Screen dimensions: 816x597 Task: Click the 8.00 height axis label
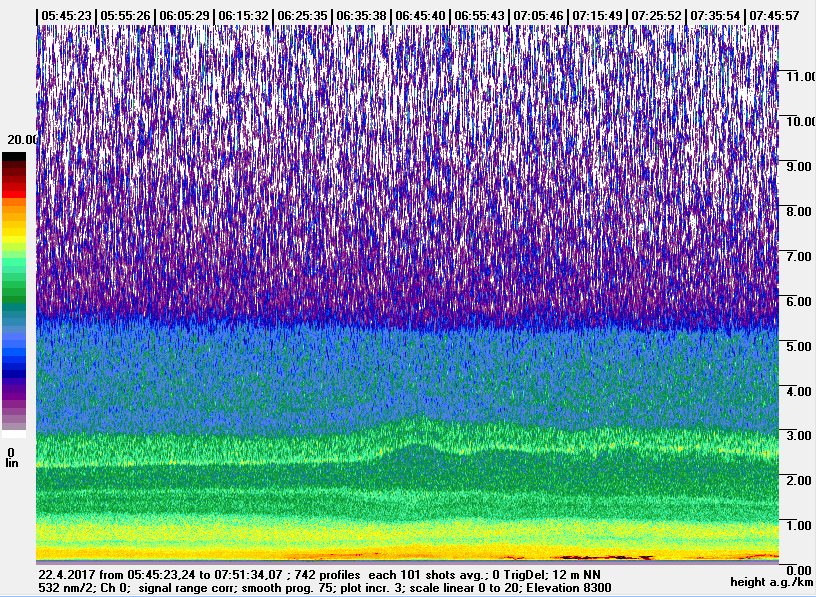click(800, 211)
